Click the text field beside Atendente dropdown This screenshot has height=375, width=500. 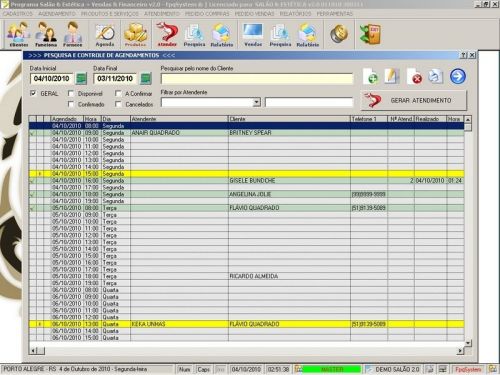309,102
